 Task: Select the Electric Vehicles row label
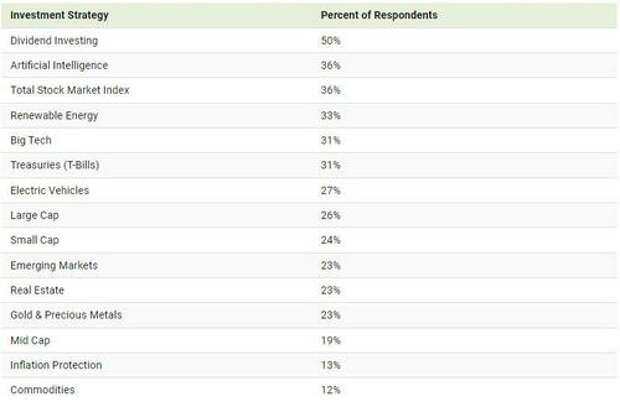click(x=50, y=191)
